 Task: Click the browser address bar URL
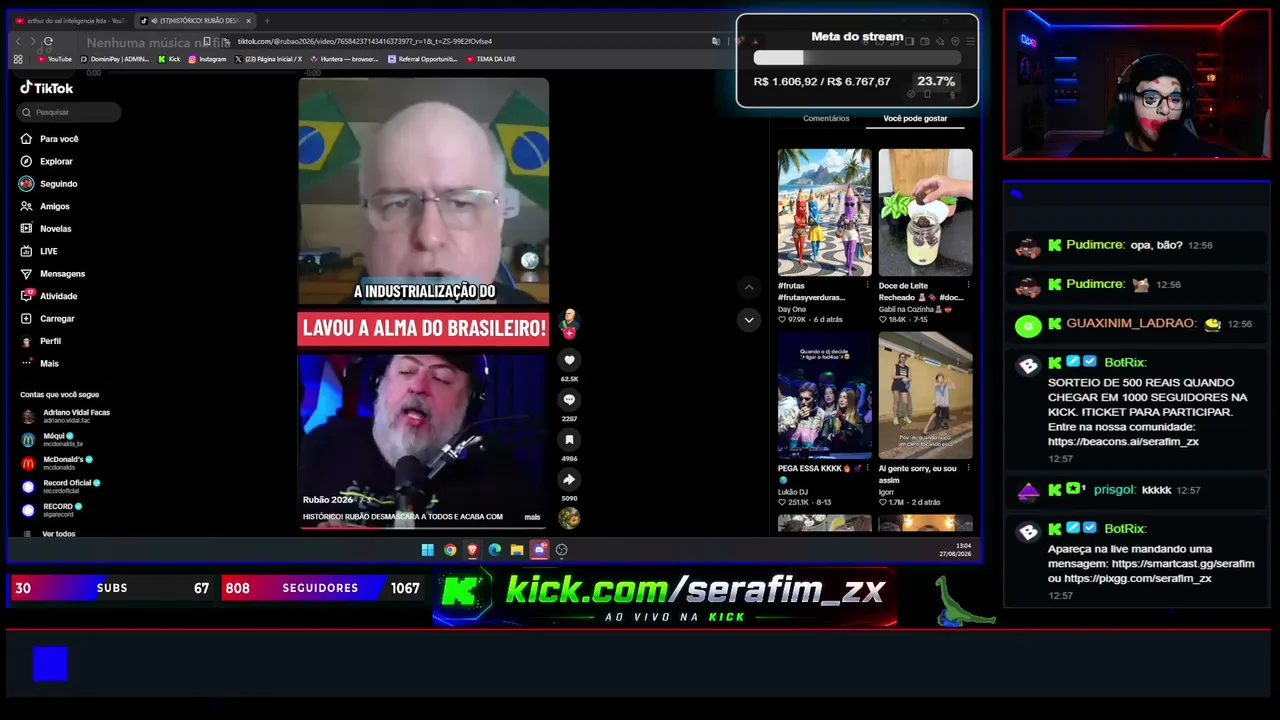(365, 41)
